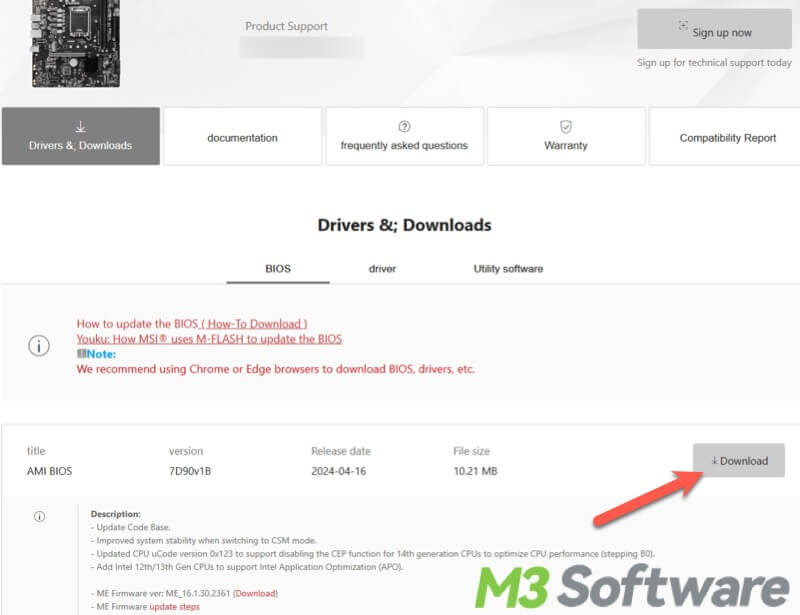800x615 pixels.
Task: Open Youku M-FLASH BIOS update link
Action: pyautogui.click(x=209, y=339)
